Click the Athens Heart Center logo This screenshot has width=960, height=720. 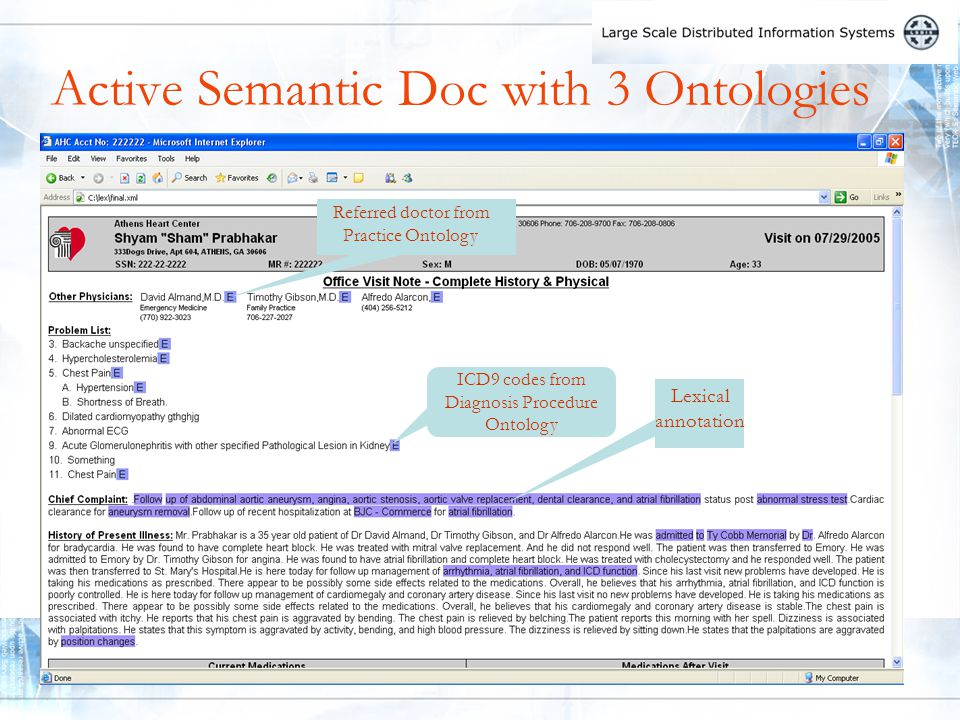click(68, 244)
